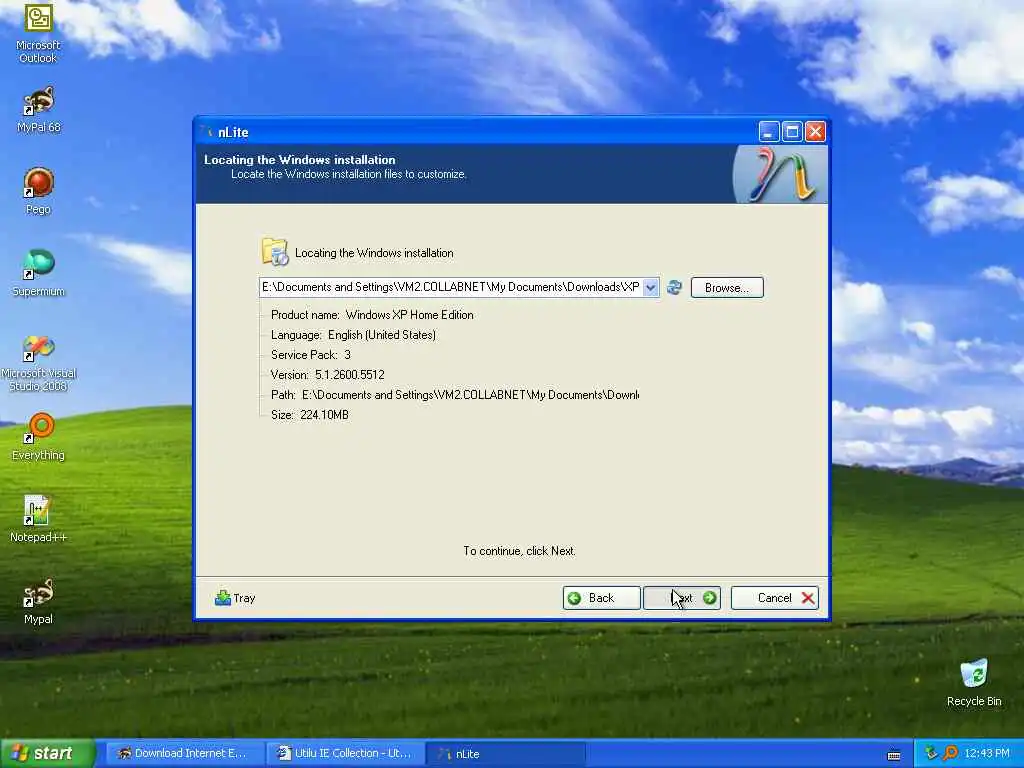Click the keyboard icon in taskbar
The width and height of the screenshot is (1024, 768).
(x=894, y=755)
